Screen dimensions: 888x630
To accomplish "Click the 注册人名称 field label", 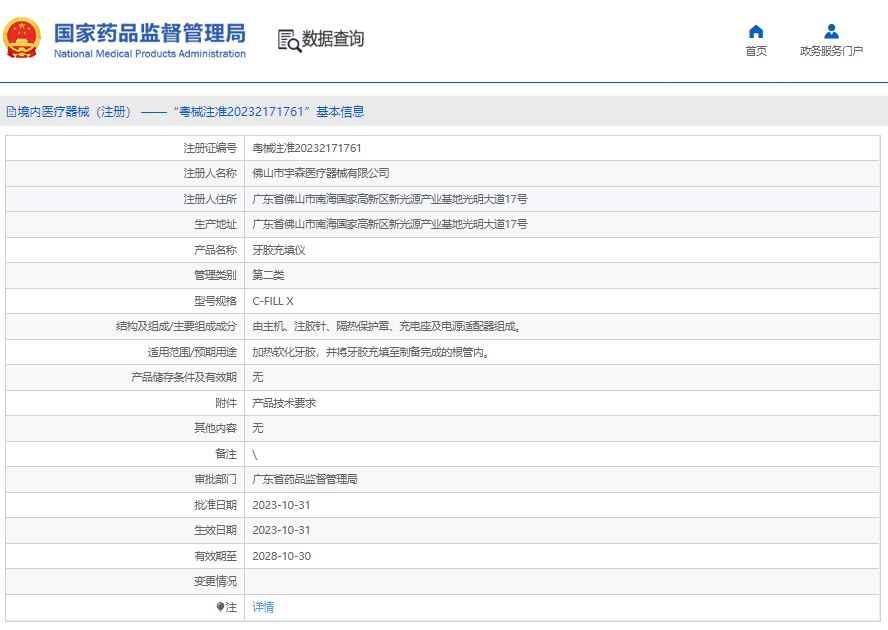I will (x=210, y=173).
